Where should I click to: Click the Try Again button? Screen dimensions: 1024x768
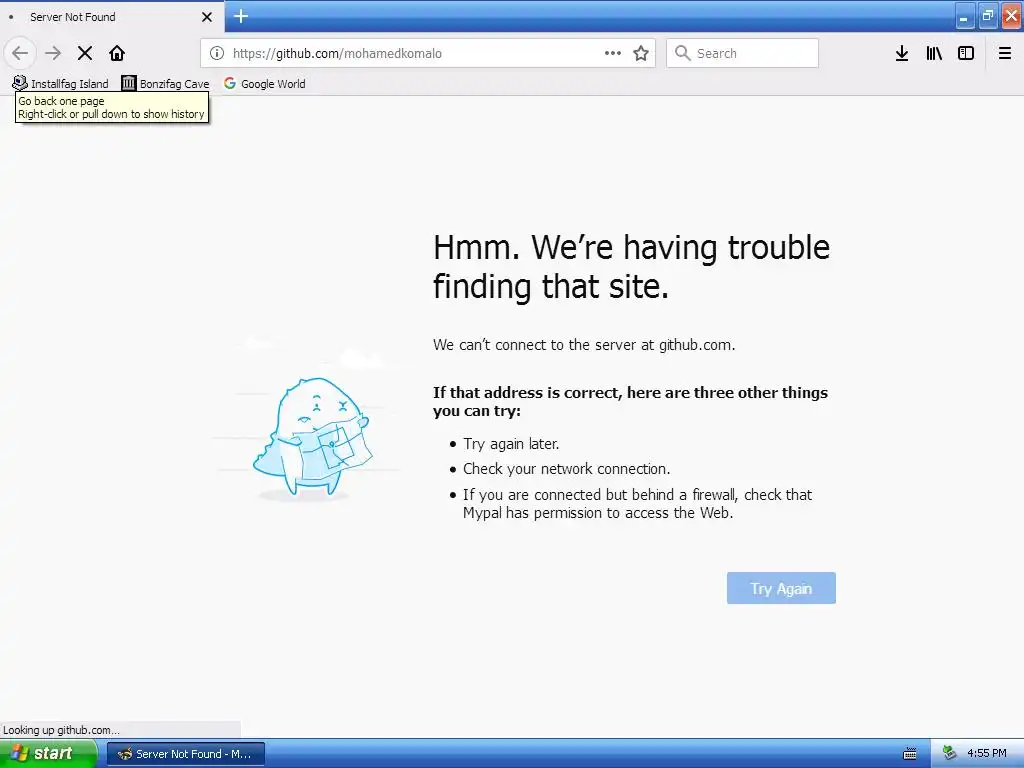coord(781,588)
